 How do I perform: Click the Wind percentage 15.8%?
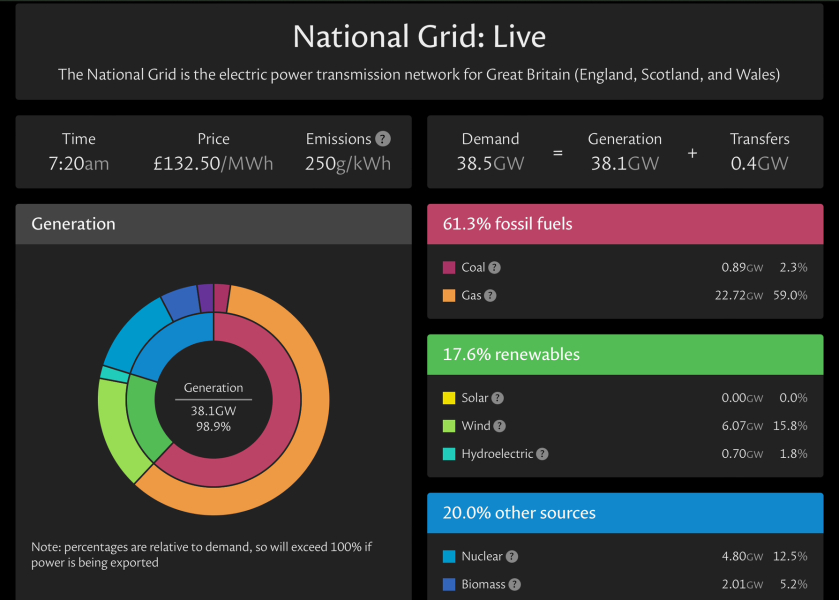coord(790,426)
